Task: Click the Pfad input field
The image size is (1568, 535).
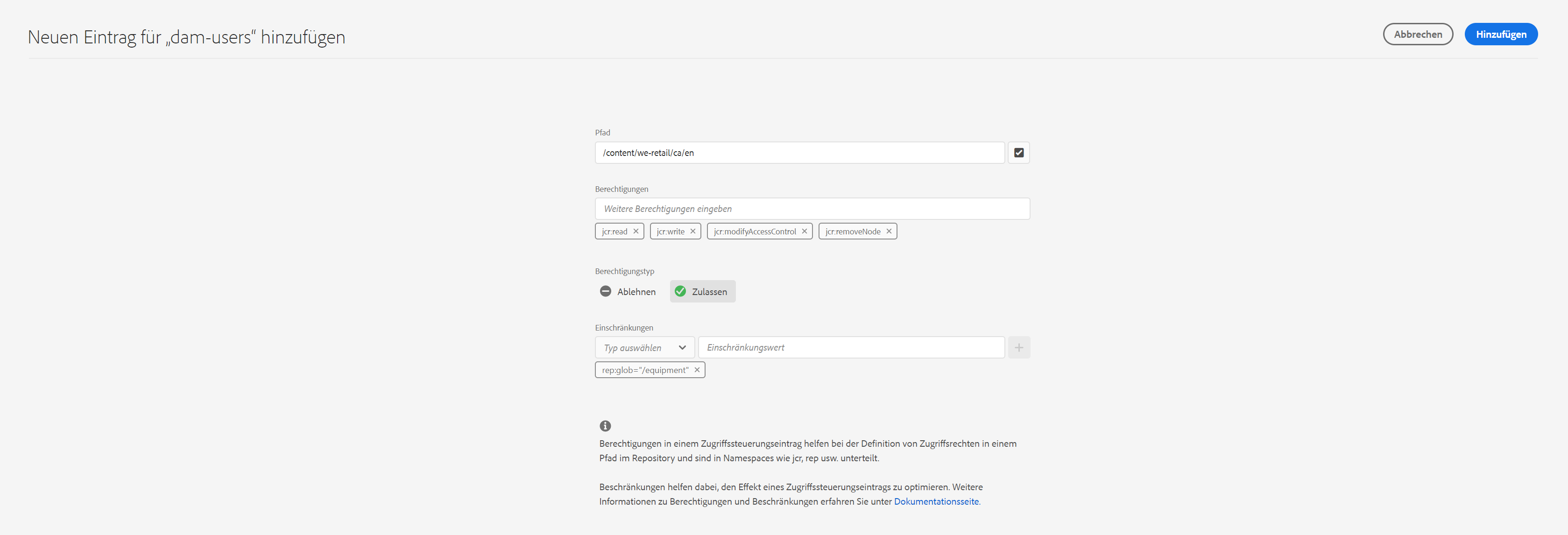Action: (x=798, y=153)
